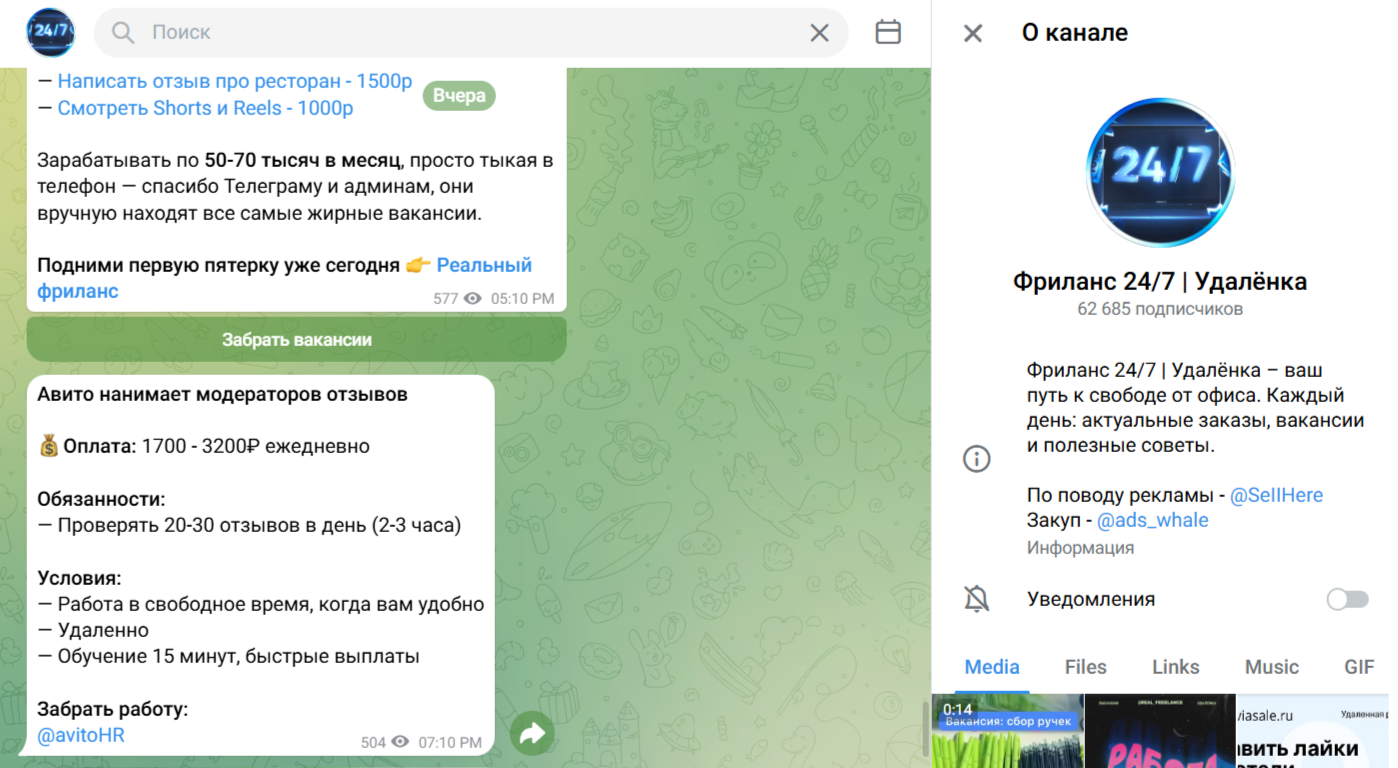Switch to the Files tab
1398x768 pixels.
1085,667
